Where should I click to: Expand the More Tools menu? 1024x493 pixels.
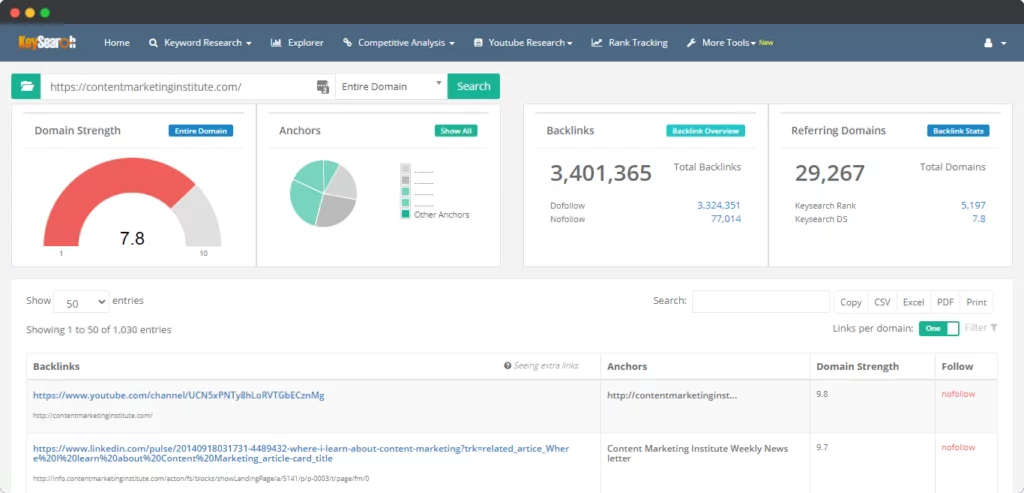(x=729, y=43)
